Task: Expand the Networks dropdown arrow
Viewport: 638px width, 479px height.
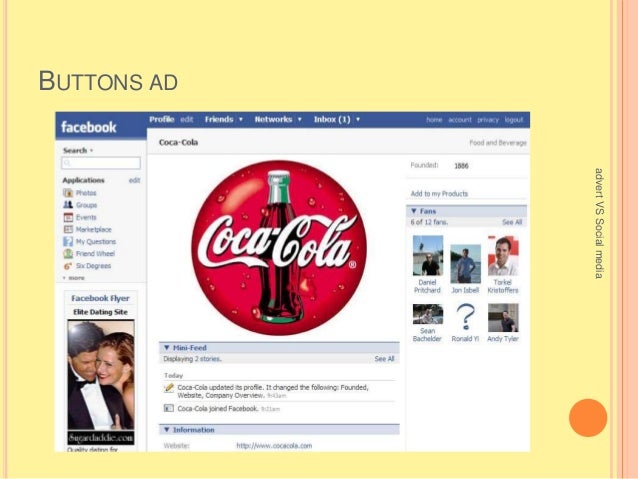Action: (300, 119)
